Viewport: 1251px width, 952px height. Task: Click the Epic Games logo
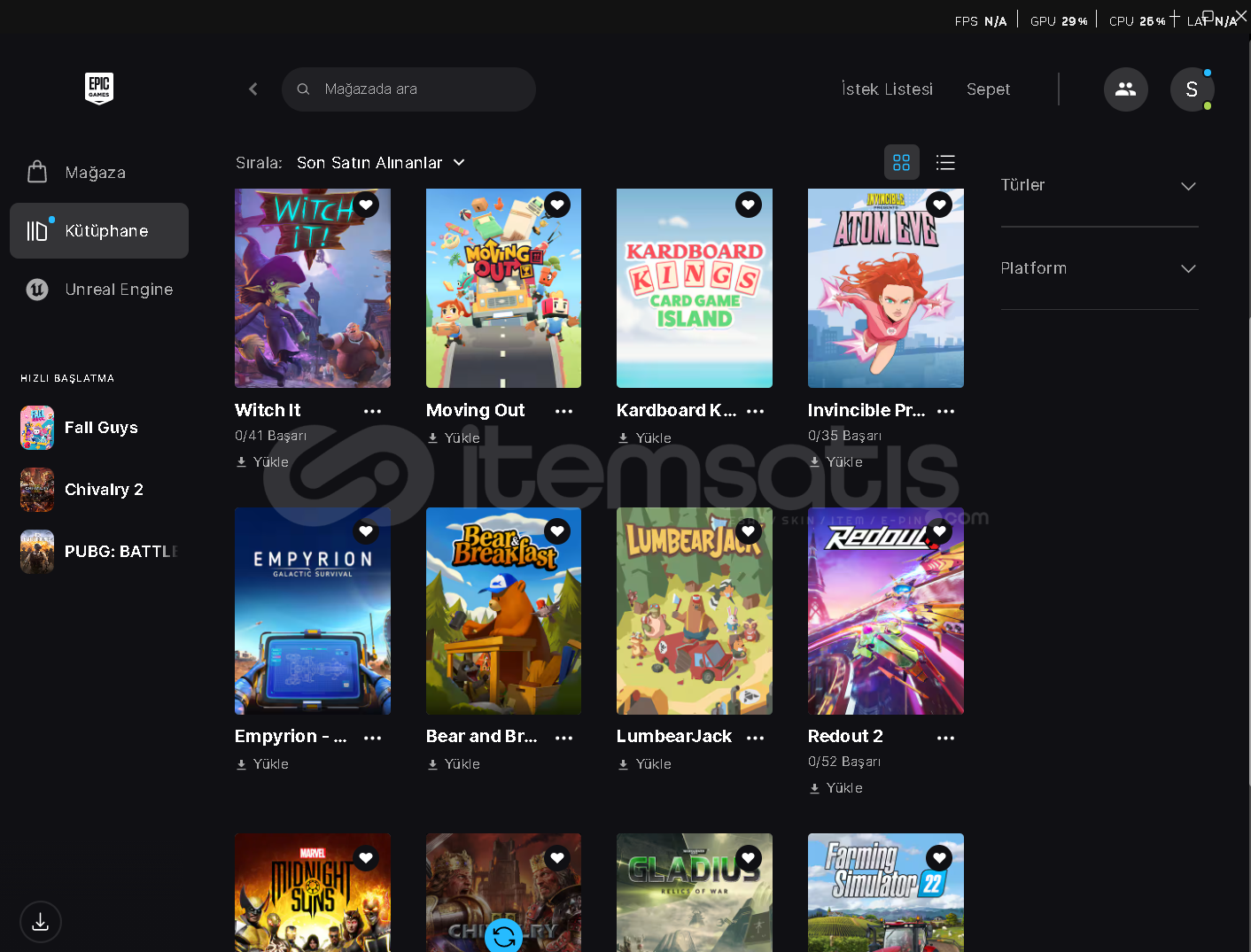coord(99,89)
